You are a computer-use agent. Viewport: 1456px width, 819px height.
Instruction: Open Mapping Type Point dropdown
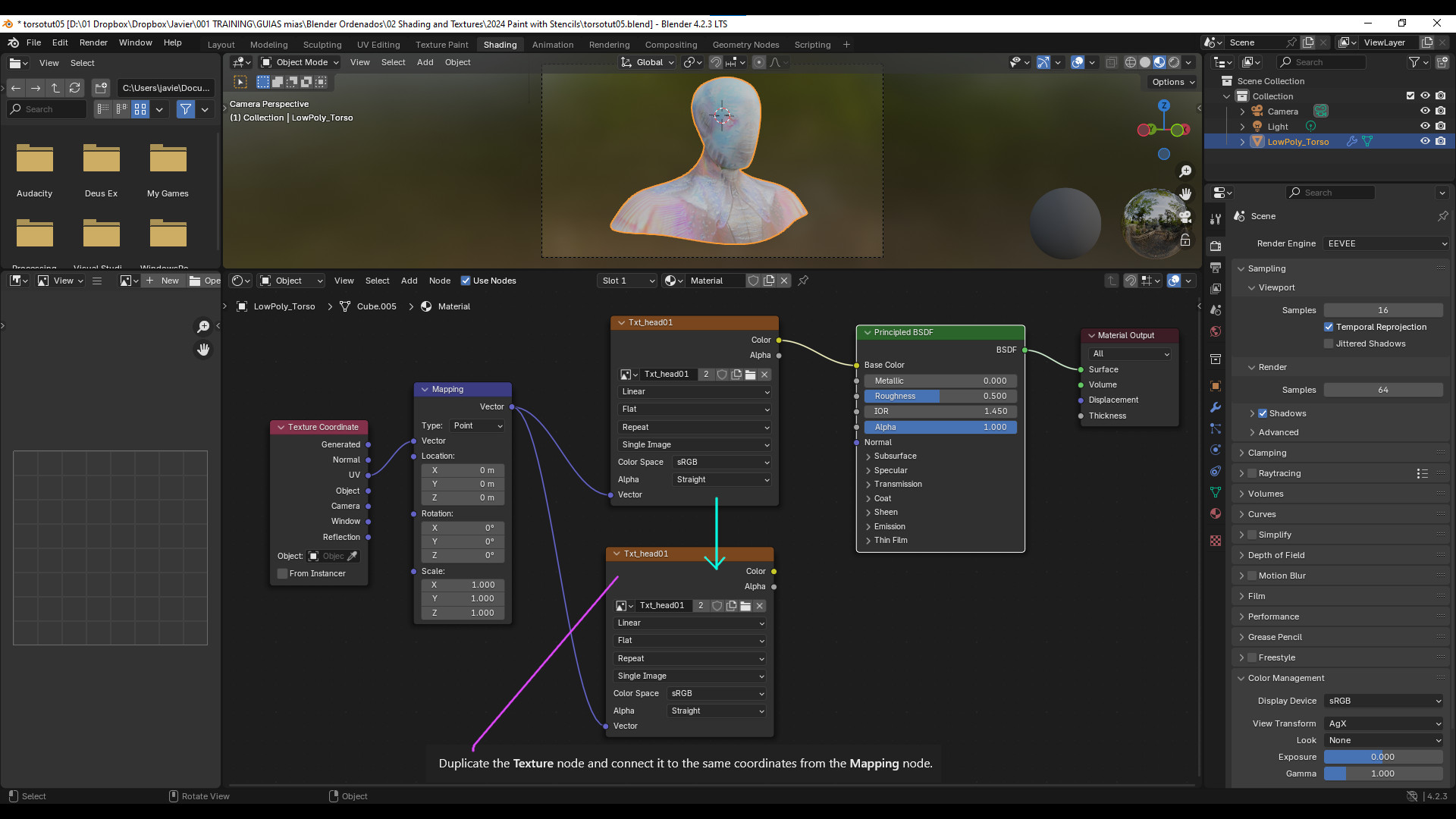478,426
